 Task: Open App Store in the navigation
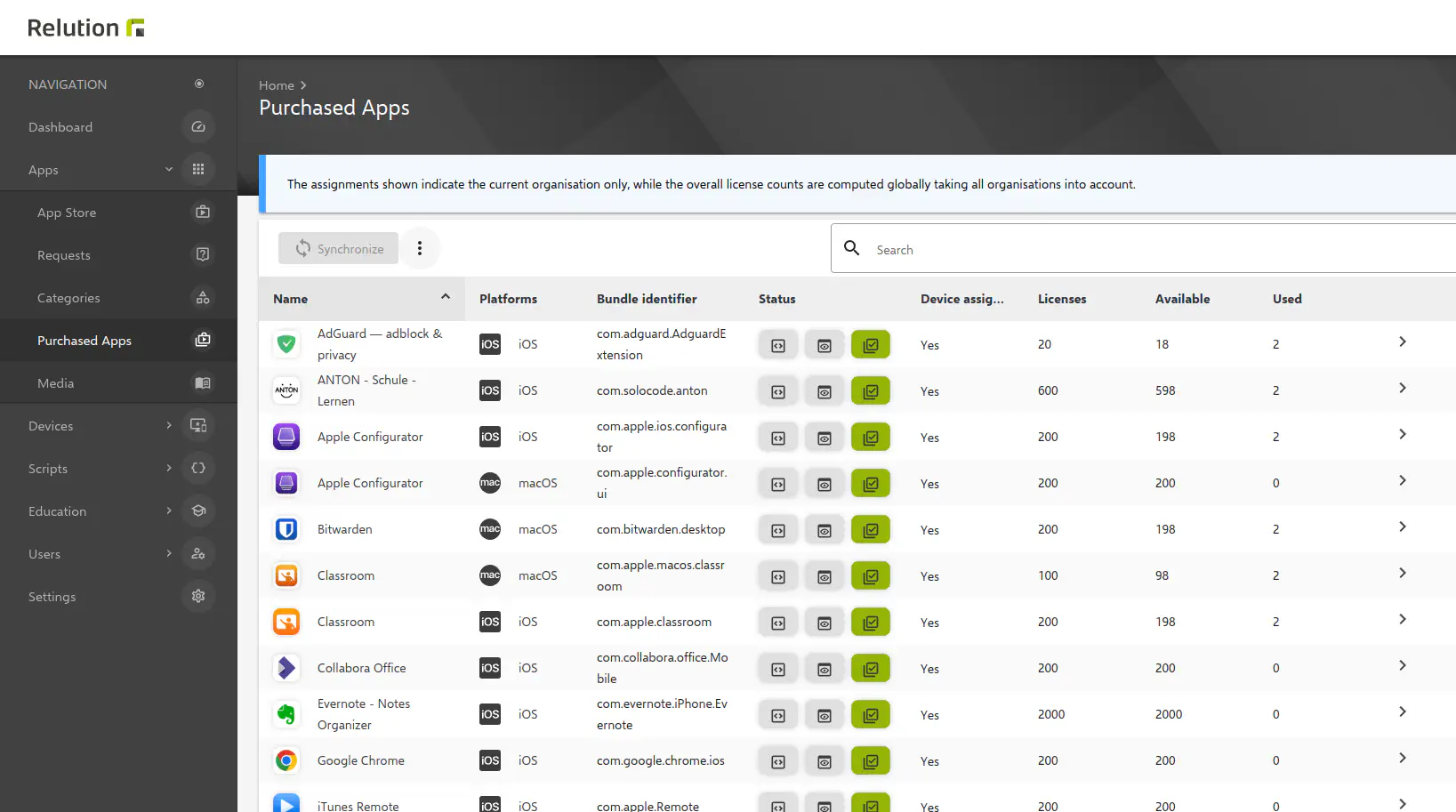[x=67, y=213]
